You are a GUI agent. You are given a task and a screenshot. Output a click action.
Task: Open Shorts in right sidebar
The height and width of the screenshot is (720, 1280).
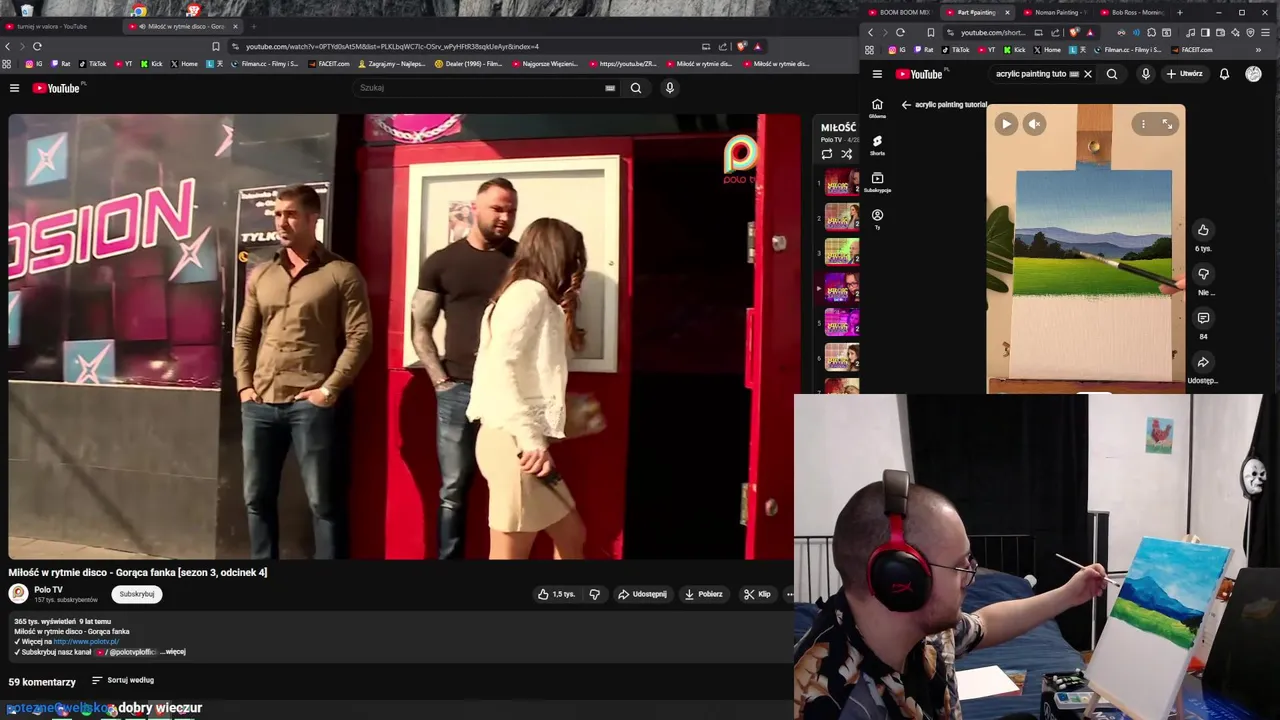(877, 145)
